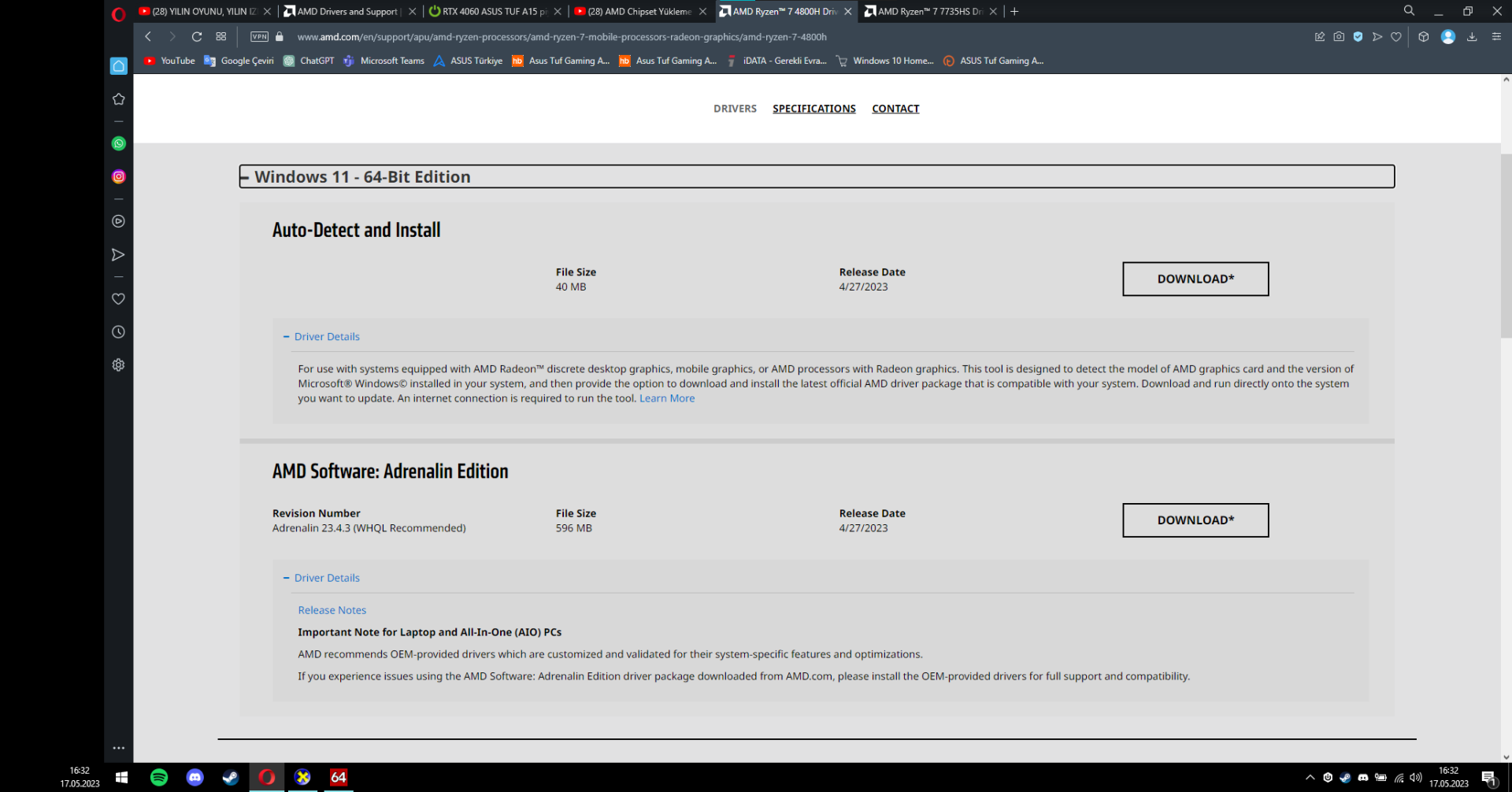This screenshot has width=1512, height=792.
Task: Open the Windows 10 Home bookmark
Action: tap(884, 61)
